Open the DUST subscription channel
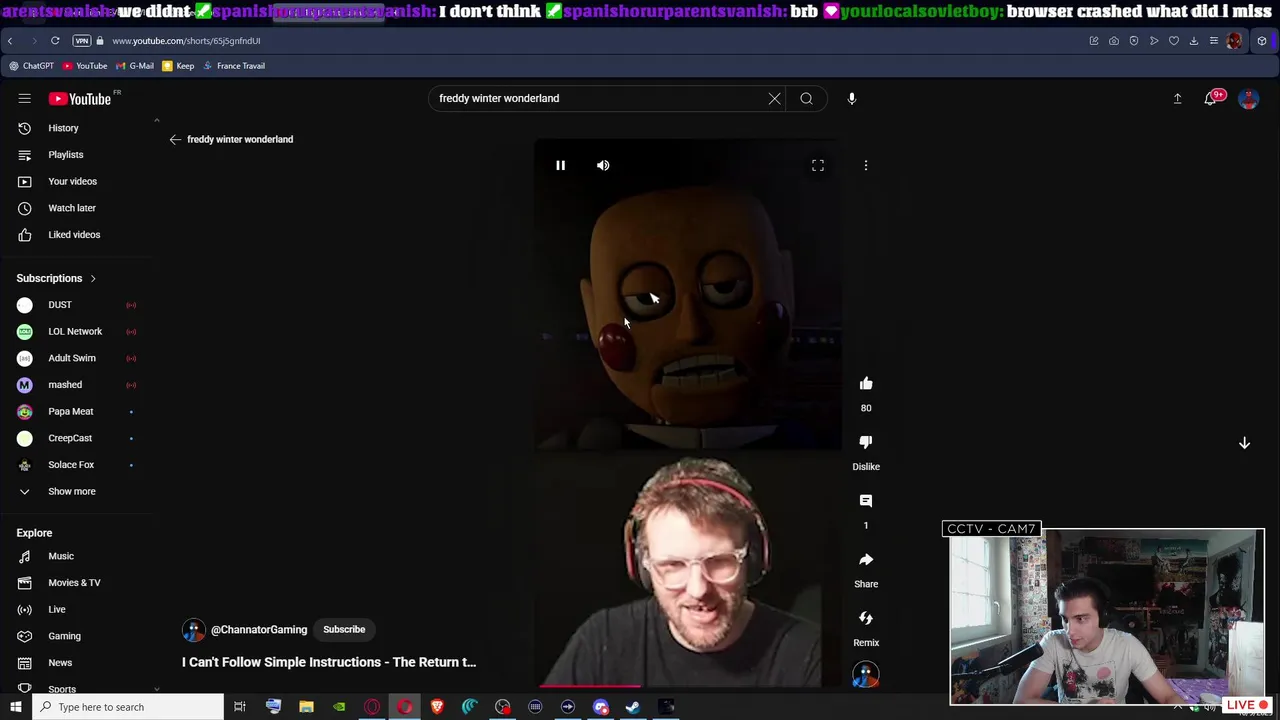 click(60, 305)
